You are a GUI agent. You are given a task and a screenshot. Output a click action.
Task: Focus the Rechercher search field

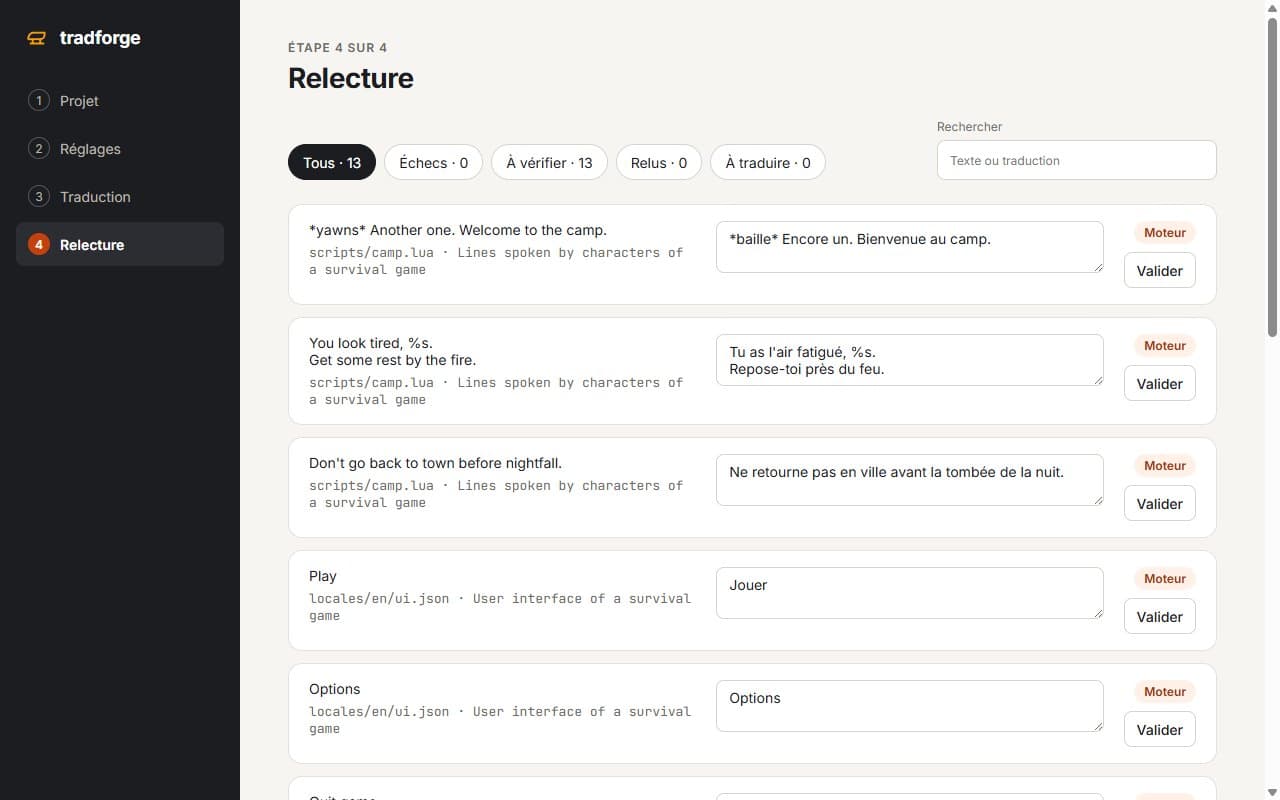pos(1077,160)
